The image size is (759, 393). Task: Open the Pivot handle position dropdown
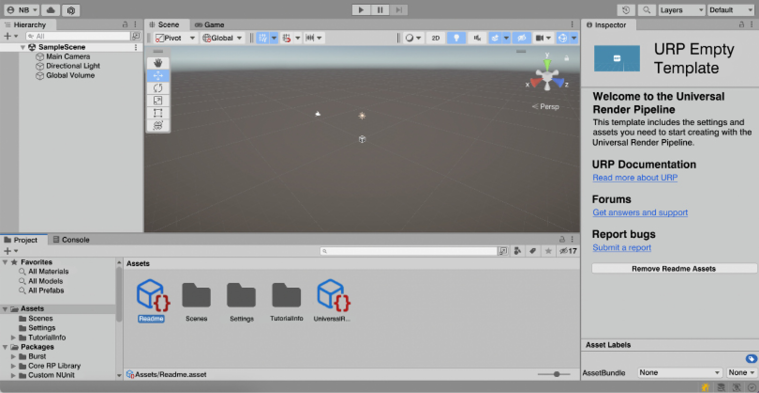point(176,38)
